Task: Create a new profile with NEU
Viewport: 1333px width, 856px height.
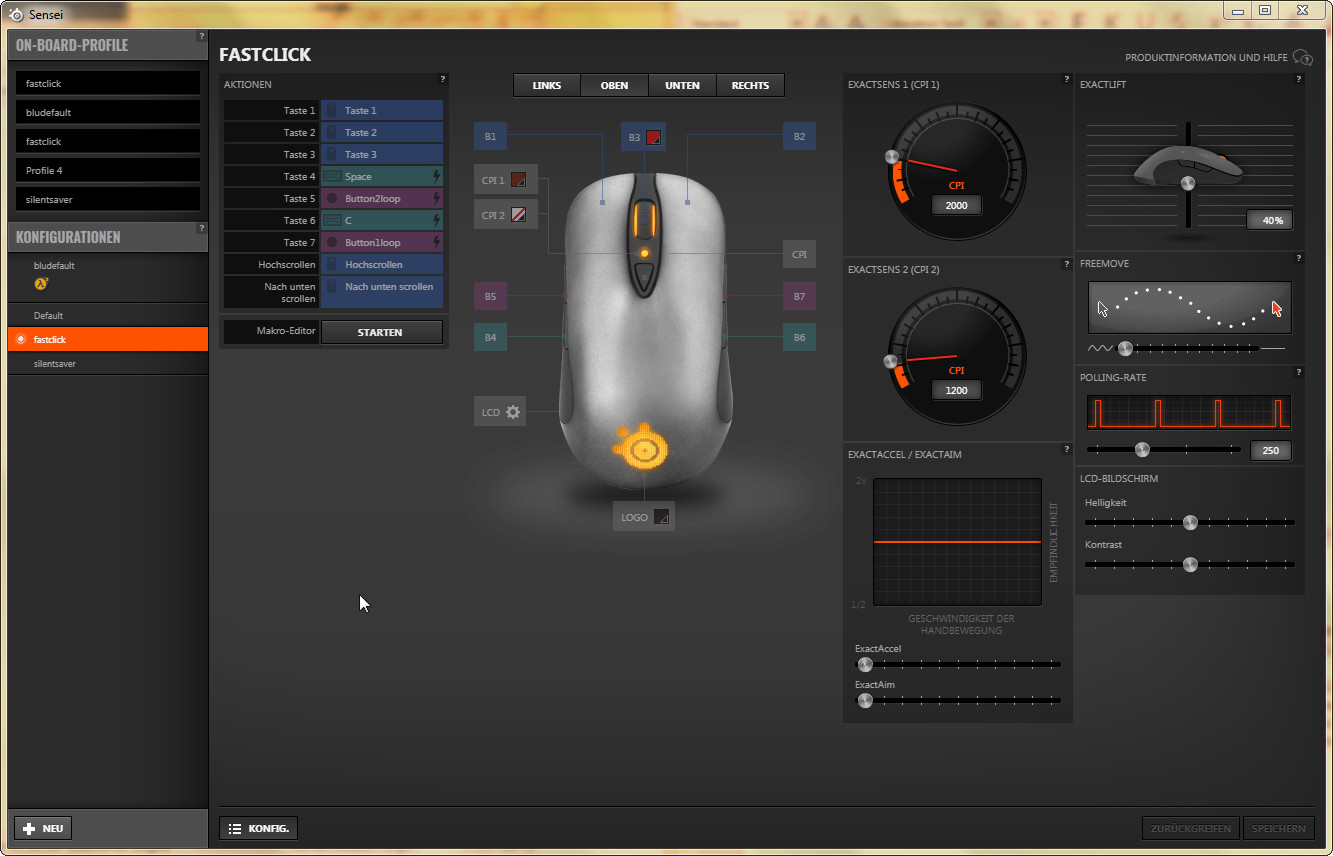Action: point(43,828)
